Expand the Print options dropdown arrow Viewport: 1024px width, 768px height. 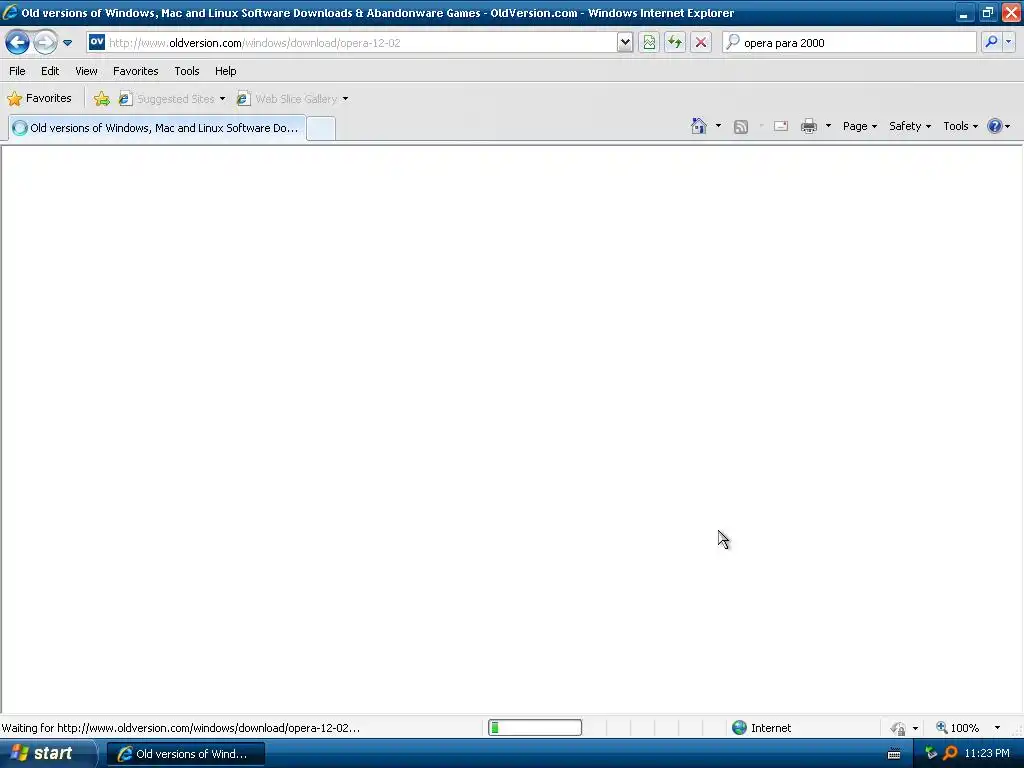tap(828, 126)
